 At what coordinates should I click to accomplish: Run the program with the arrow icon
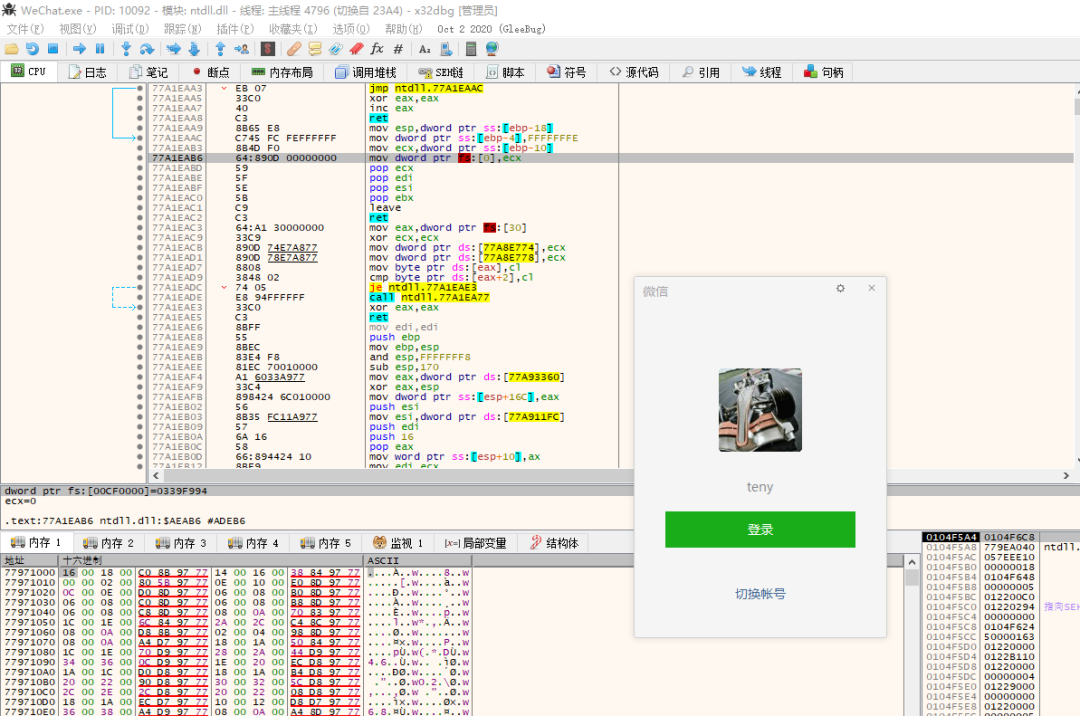click(79, 49)
